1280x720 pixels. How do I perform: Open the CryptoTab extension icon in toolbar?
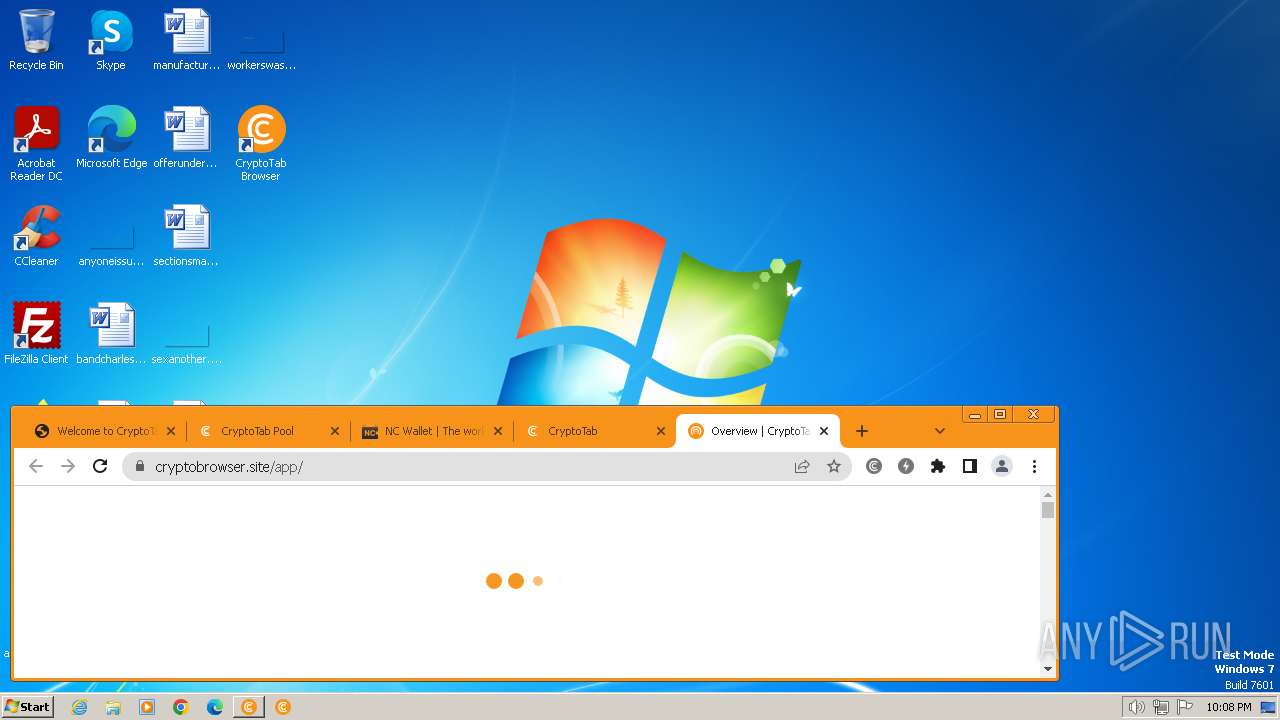click(x=874, y=466)
